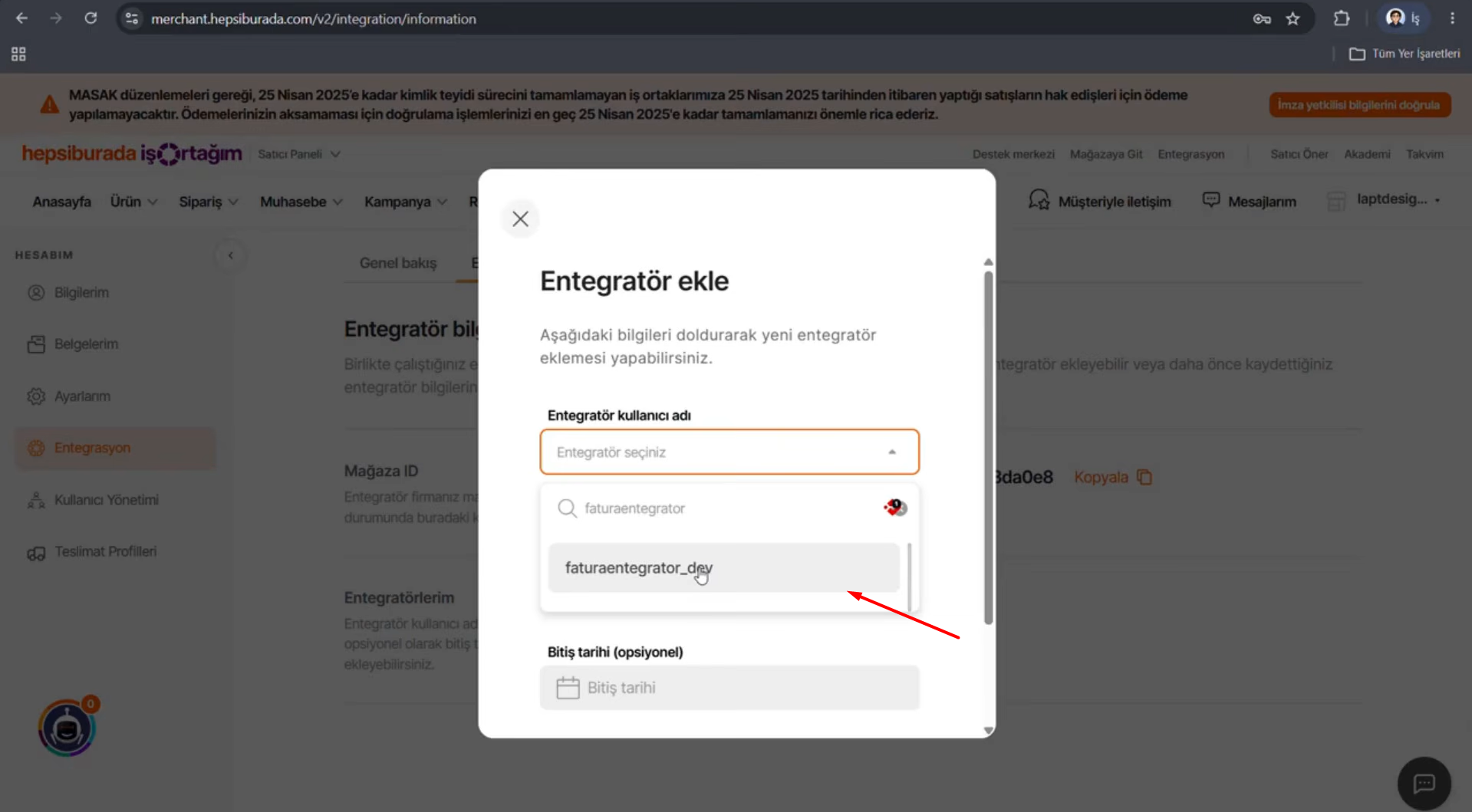Expand the Sipariş menu

click(208, 202)
